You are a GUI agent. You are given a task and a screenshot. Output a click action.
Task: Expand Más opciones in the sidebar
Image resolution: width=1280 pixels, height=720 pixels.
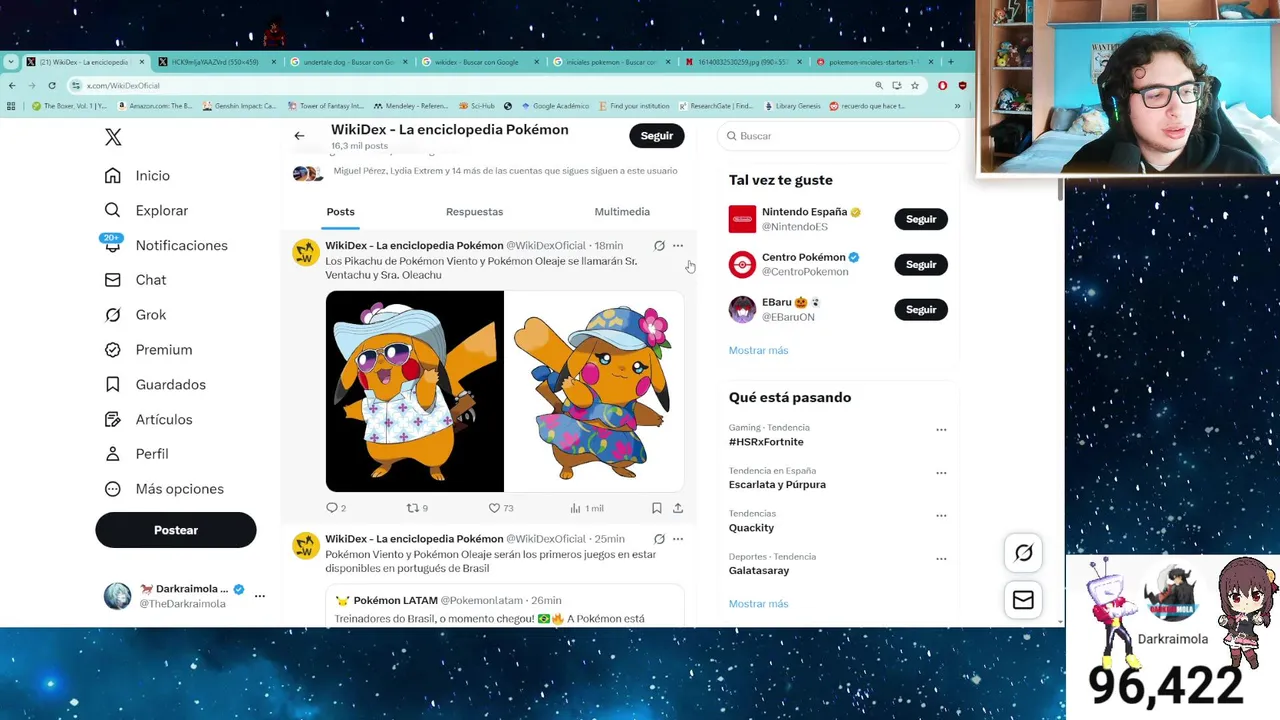pos(164,489)
